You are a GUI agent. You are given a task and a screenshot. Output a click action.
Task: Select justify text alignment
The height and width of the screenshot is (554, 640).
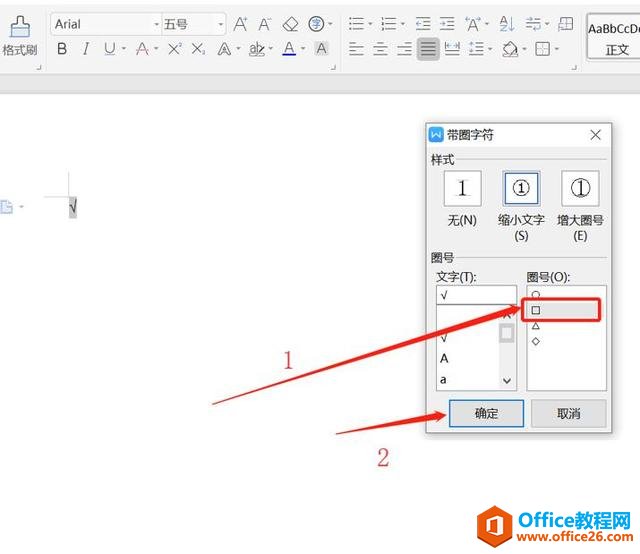click(x=428, y=48)
